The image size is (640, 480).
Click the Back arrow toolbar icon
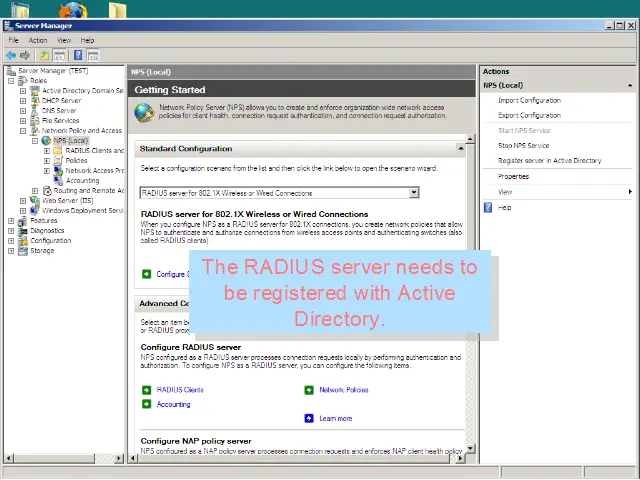pyautogui.click(x=11, y=55)
